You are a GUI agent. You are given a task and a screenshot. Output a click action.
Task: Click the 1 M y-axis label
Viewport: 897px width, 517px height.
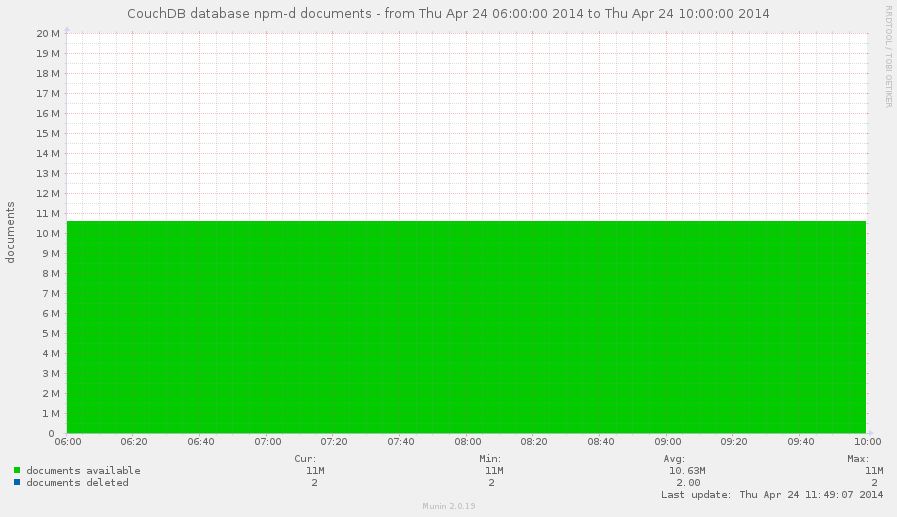(x=51, y=413)
